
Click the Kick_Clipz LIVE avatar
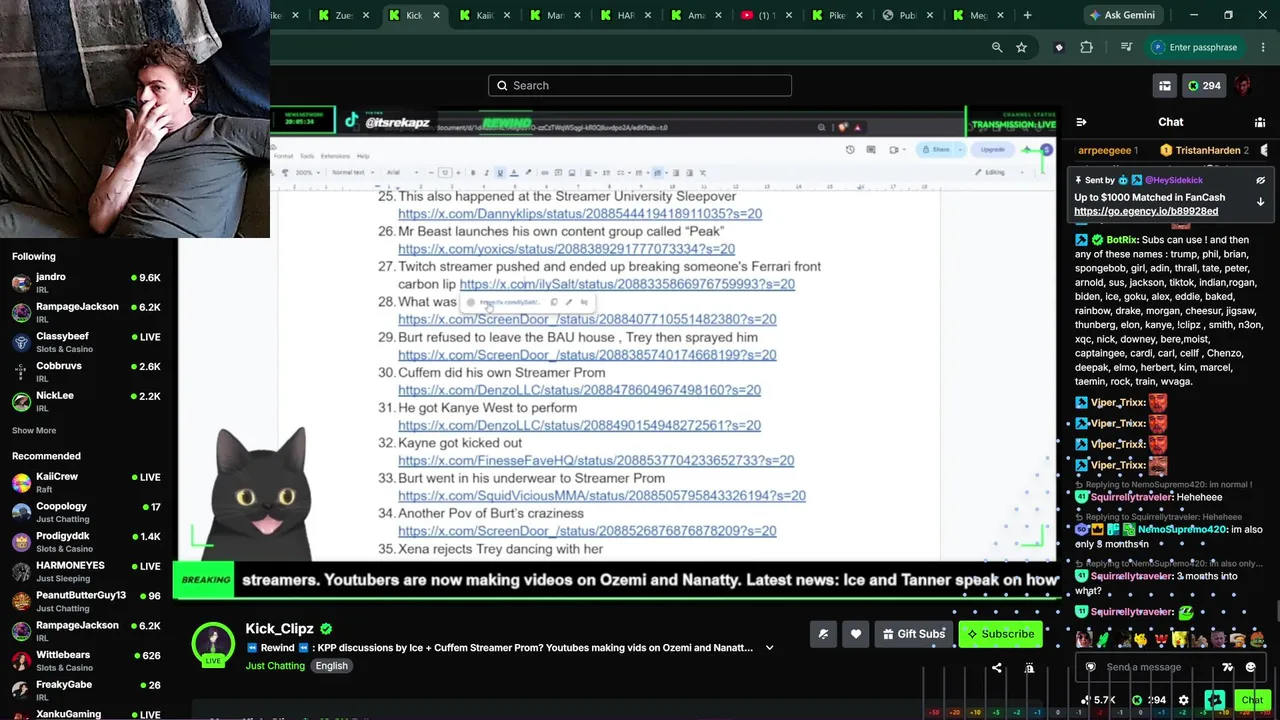point(213,646)
